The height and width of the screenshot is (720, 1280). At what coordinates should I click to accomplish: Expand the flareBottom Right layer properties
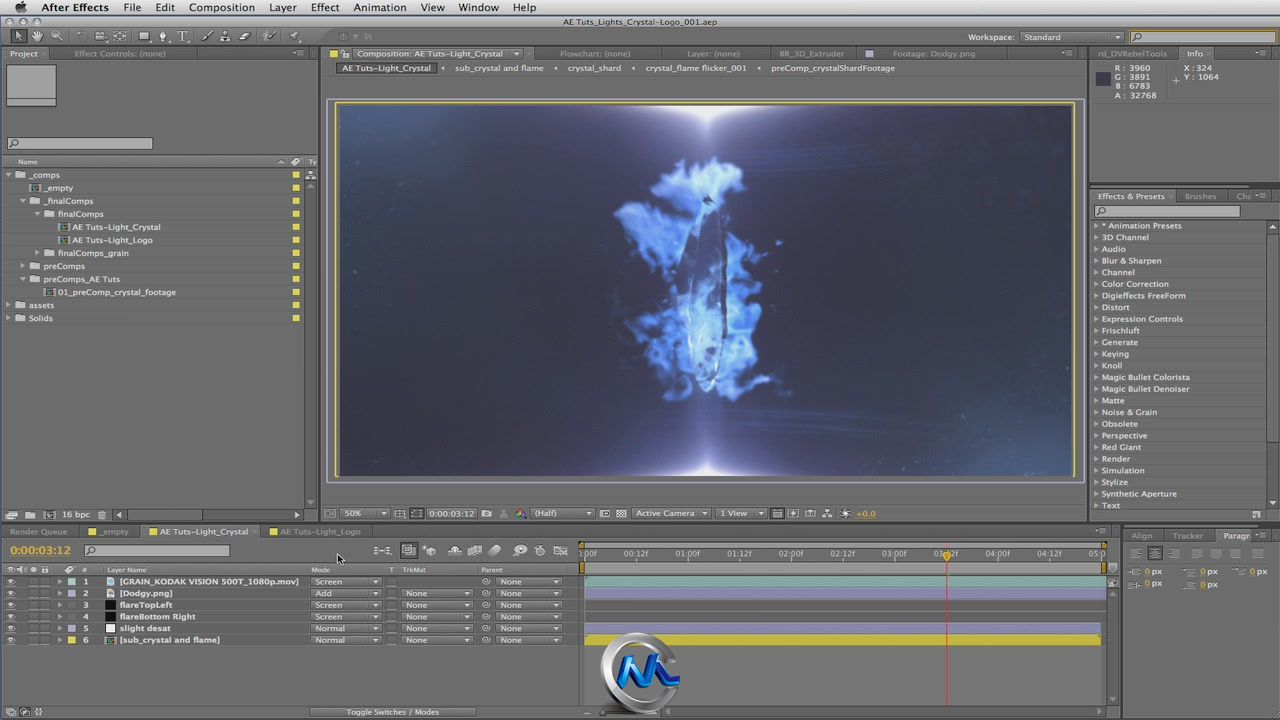point(59,617)
